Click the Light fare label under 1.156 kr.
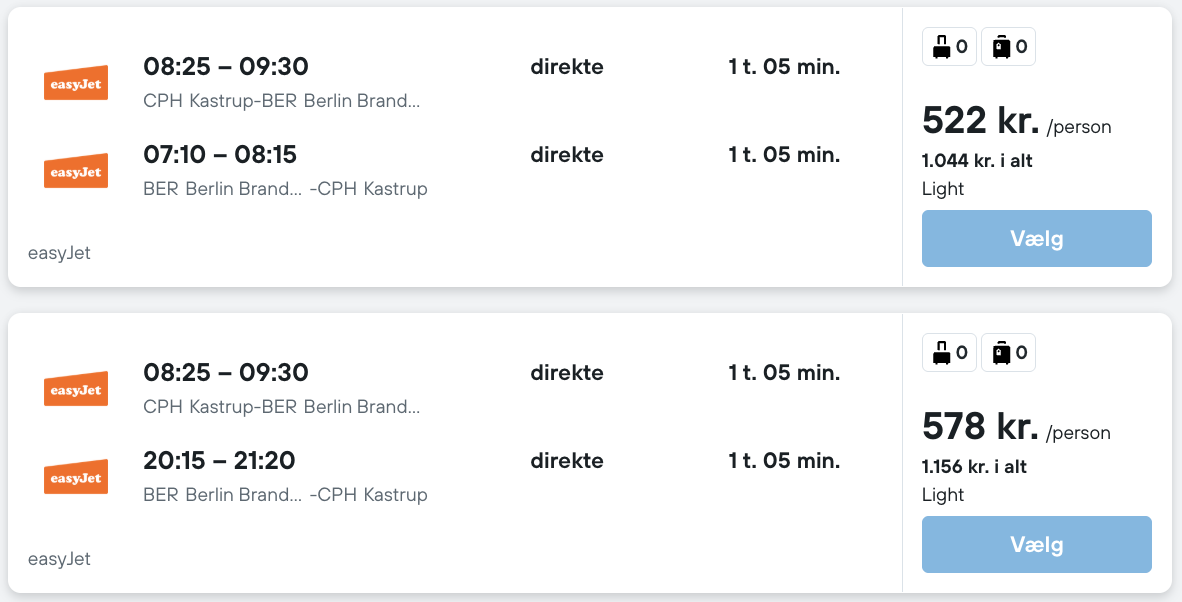The height and width of the screenshot is (602, 1182). pyautogui.click(x=943, y=495)
